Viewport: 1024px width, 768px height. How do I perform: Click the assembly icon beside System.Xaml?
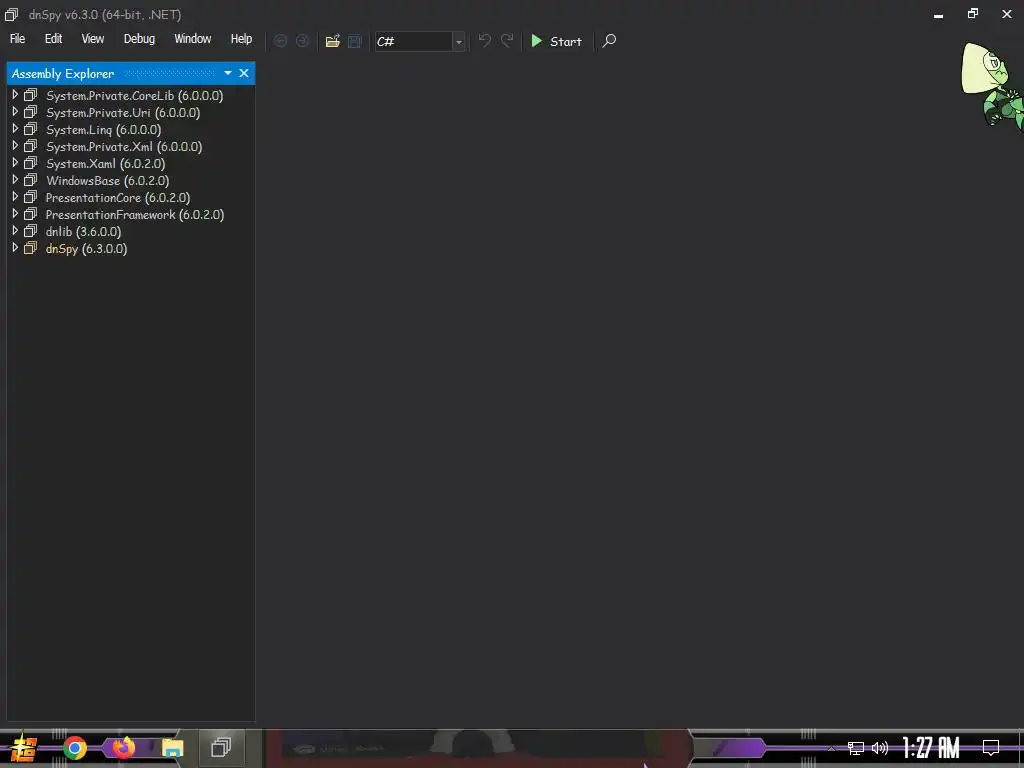[31, 163]
